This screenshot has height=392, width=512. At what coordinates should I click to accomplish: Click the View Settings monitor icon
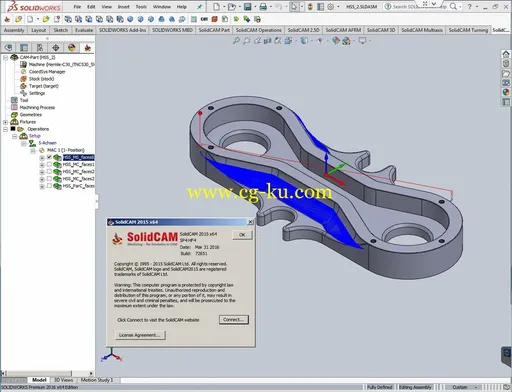(362, 41)
